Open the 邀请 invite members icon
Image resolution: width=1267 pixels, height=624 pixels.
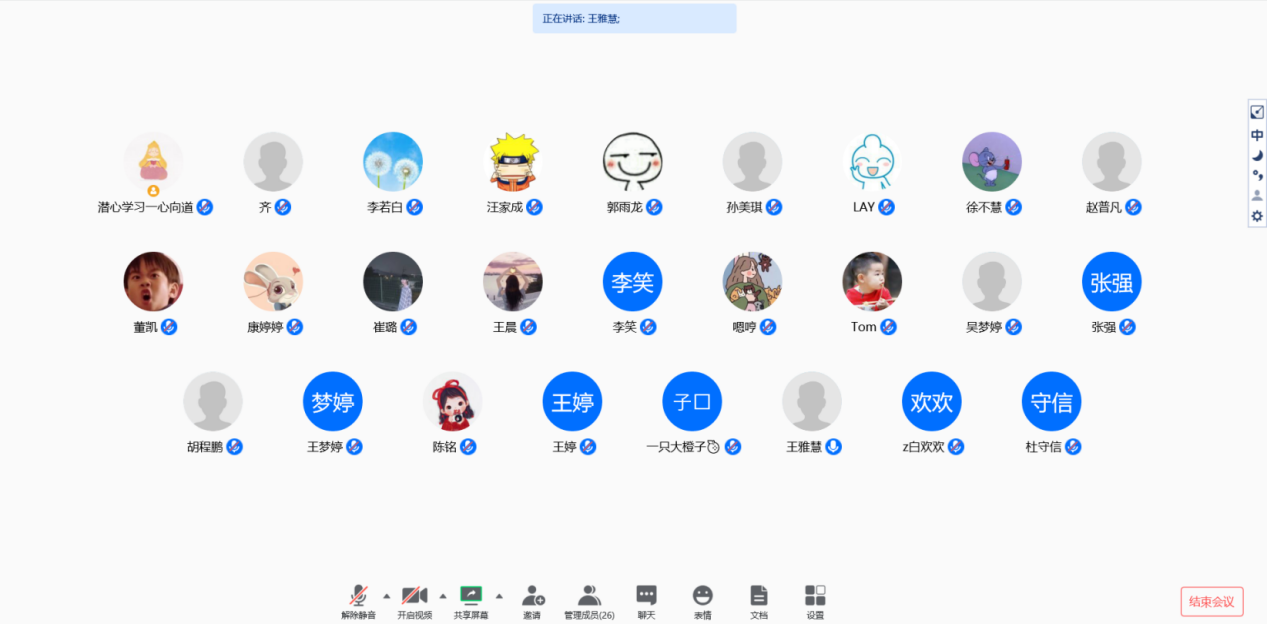[x=532, y=597]
